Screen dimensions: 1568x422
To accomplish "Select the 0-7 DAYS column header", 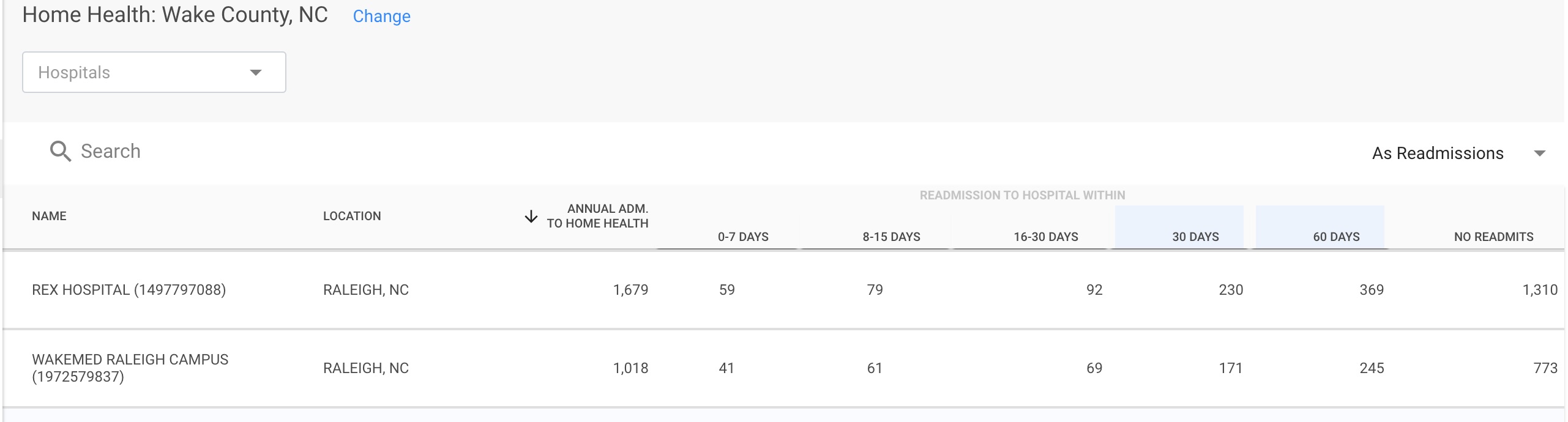I will pyautogui.click(x=743, y=237).
